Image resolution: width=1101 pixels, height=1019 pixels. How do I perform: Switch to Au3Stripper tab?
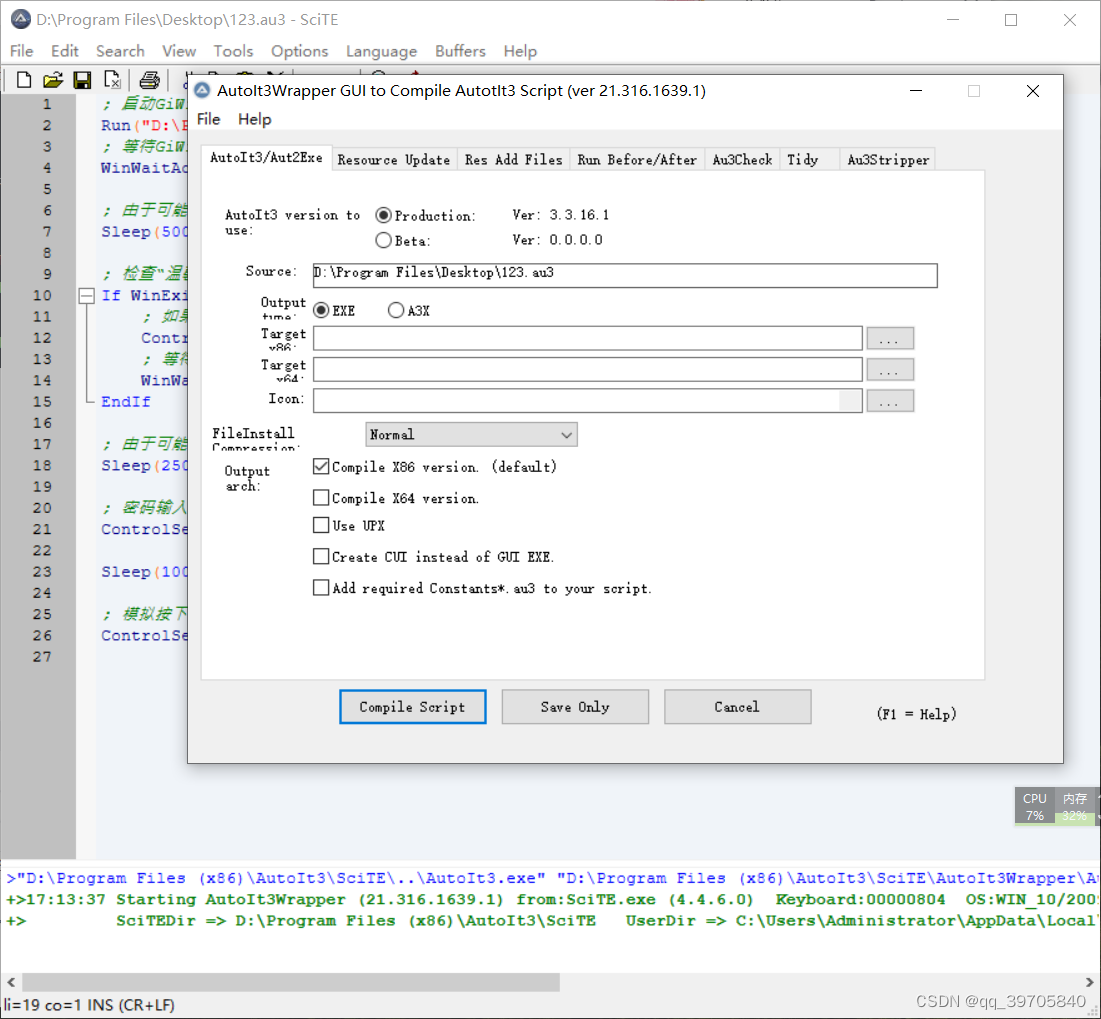pyautogui.click(x=888, y=159)
